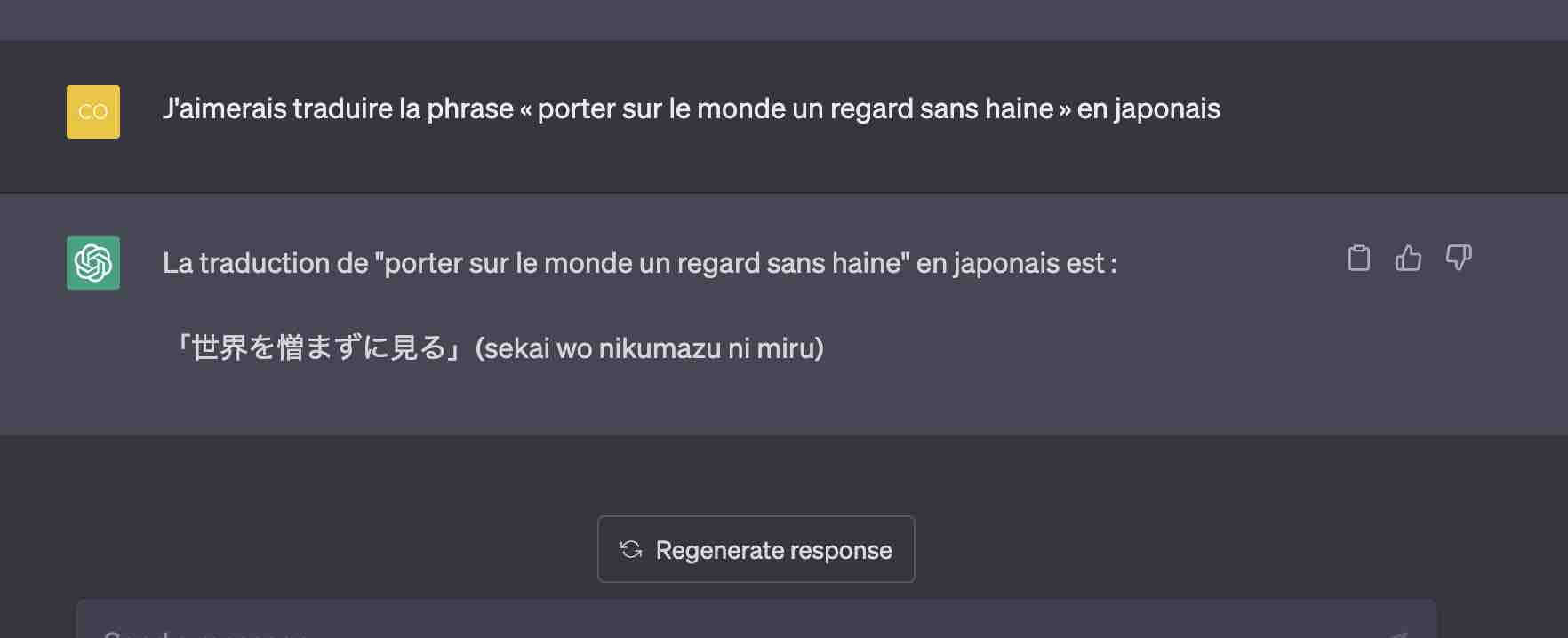Image resolution: width=1568 pixels, height=638 pixels.
Task: Give the response a thumbs down
Action: 1459,258
